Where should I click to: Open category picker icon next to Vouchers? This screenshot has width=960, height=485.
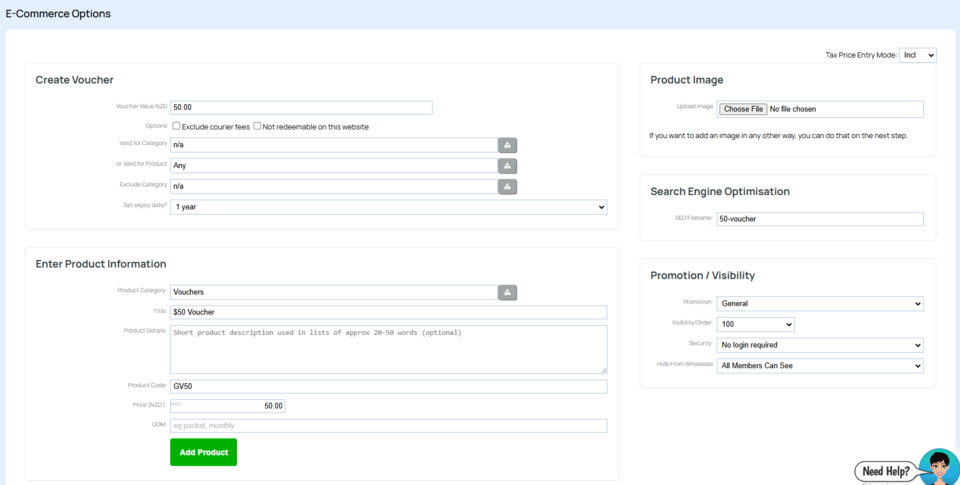click(x=507, y=292)
